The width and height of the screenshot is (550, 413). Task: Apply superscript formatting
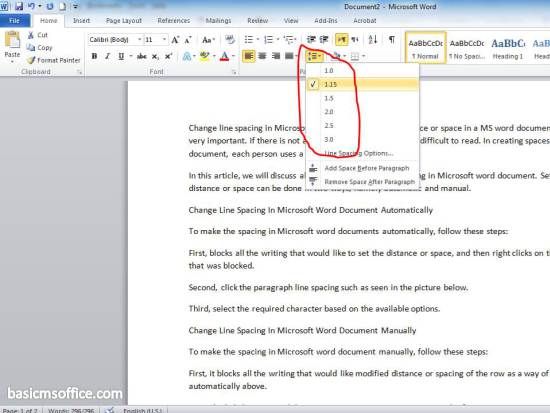168,56
